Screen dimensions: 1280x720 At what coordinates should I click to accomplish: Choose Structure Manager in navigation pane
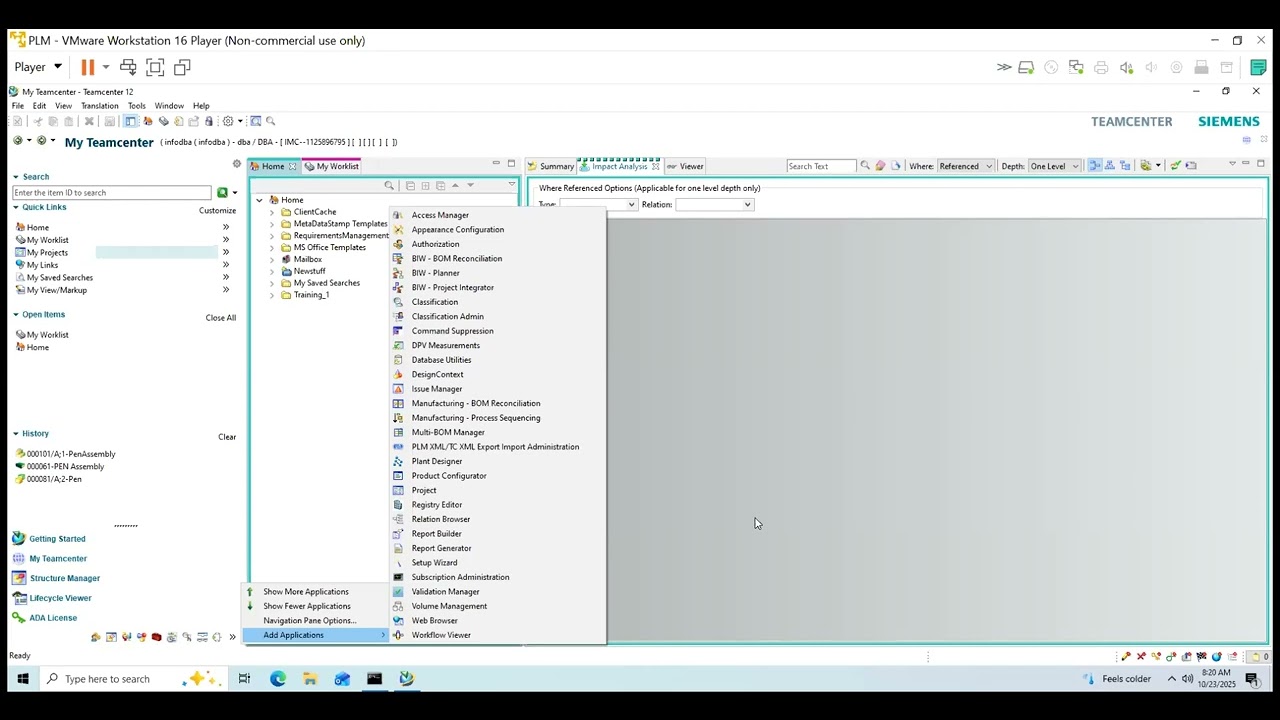(x=65, y=578)
